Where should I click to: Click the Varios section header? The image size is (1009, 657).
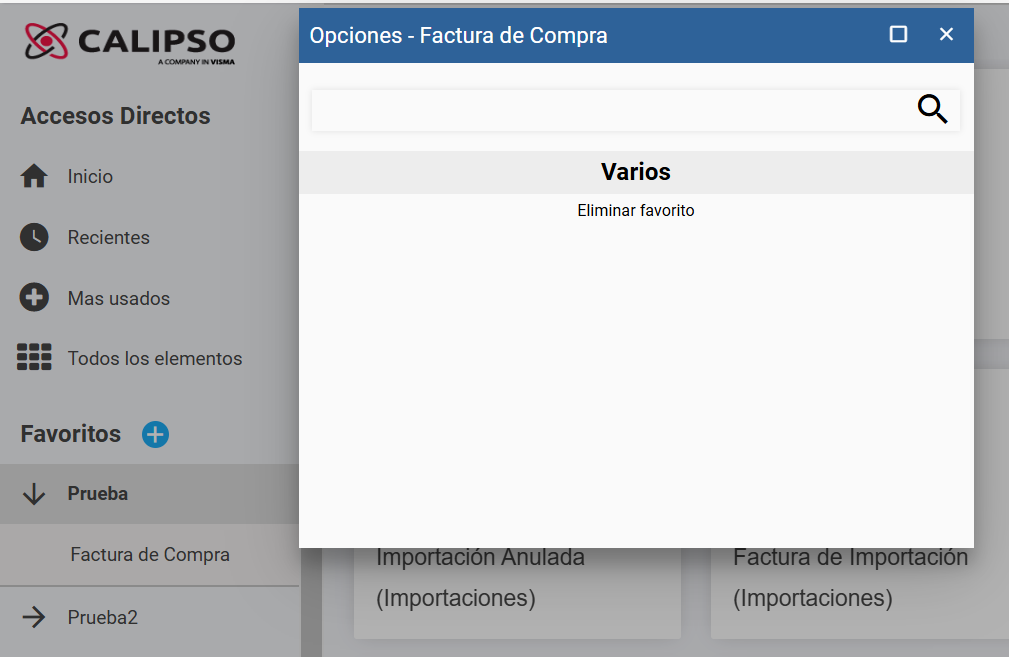(x=636, y=172)
